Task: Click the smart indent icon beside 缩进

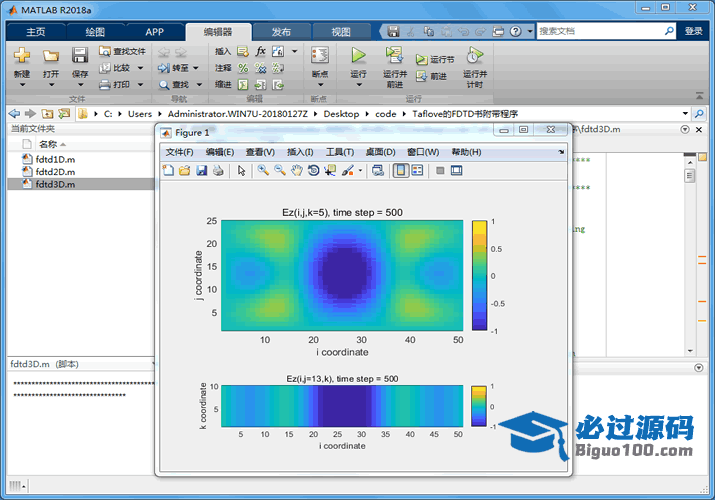Action: click(243, 84)
